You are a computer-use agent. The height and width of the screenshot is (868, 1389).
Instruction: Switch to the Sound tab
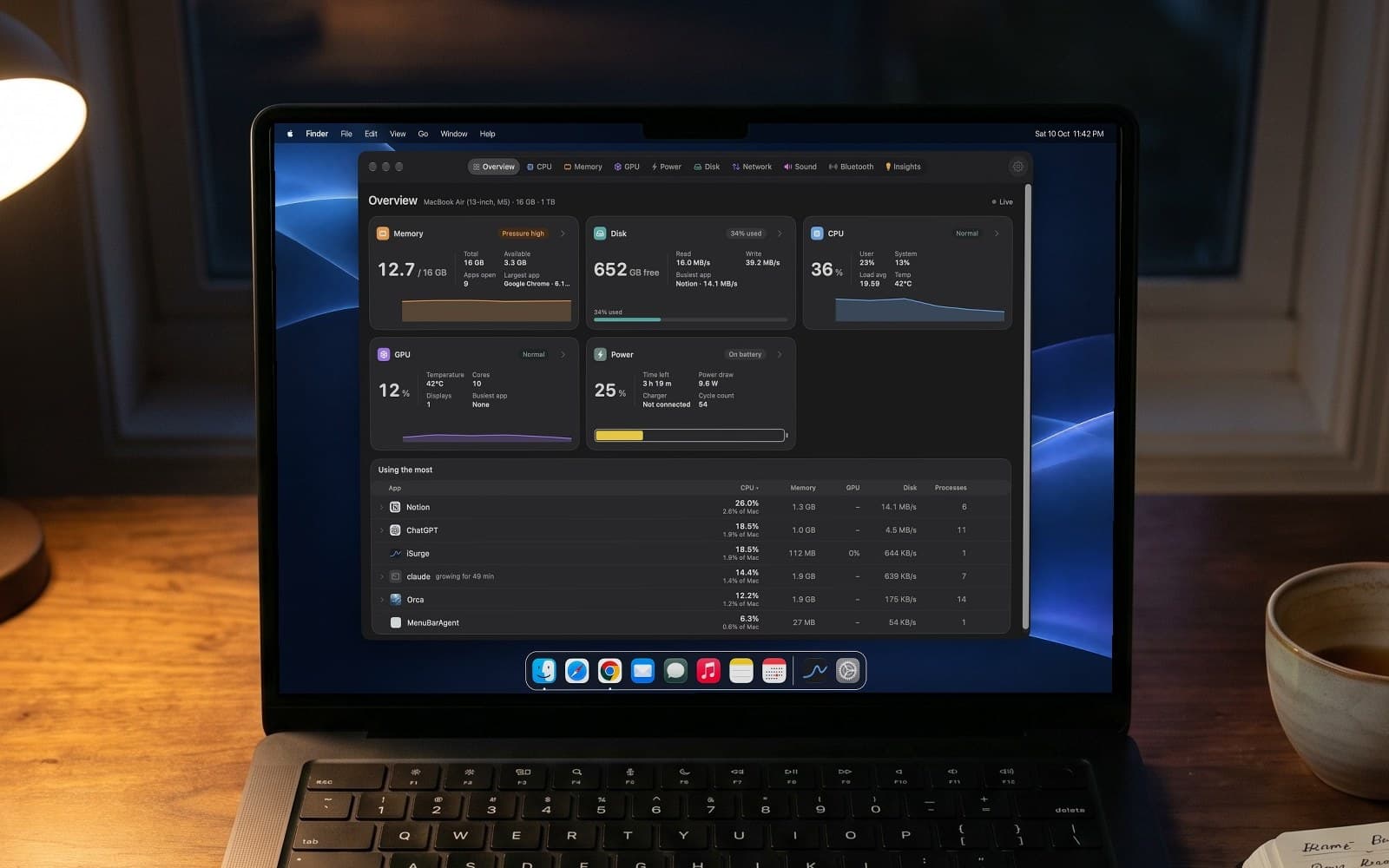[800, 167]
